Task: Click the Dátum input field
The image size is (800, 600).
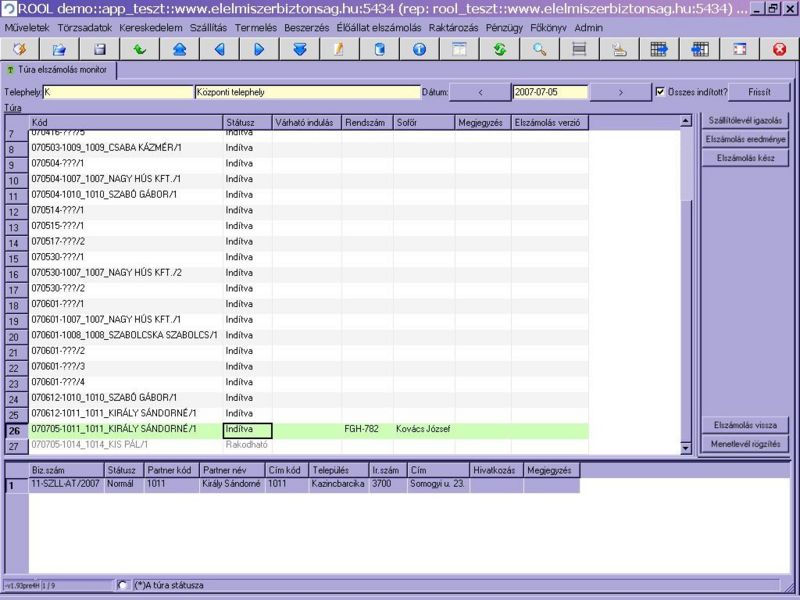Action: 549,92
